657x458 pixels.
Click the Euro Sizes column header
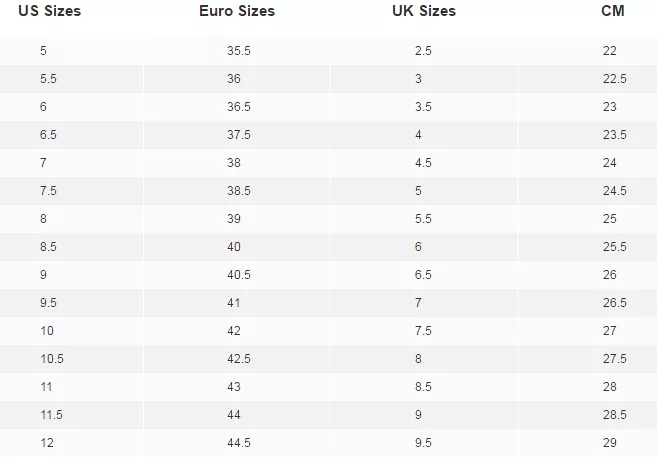point(237,11)
